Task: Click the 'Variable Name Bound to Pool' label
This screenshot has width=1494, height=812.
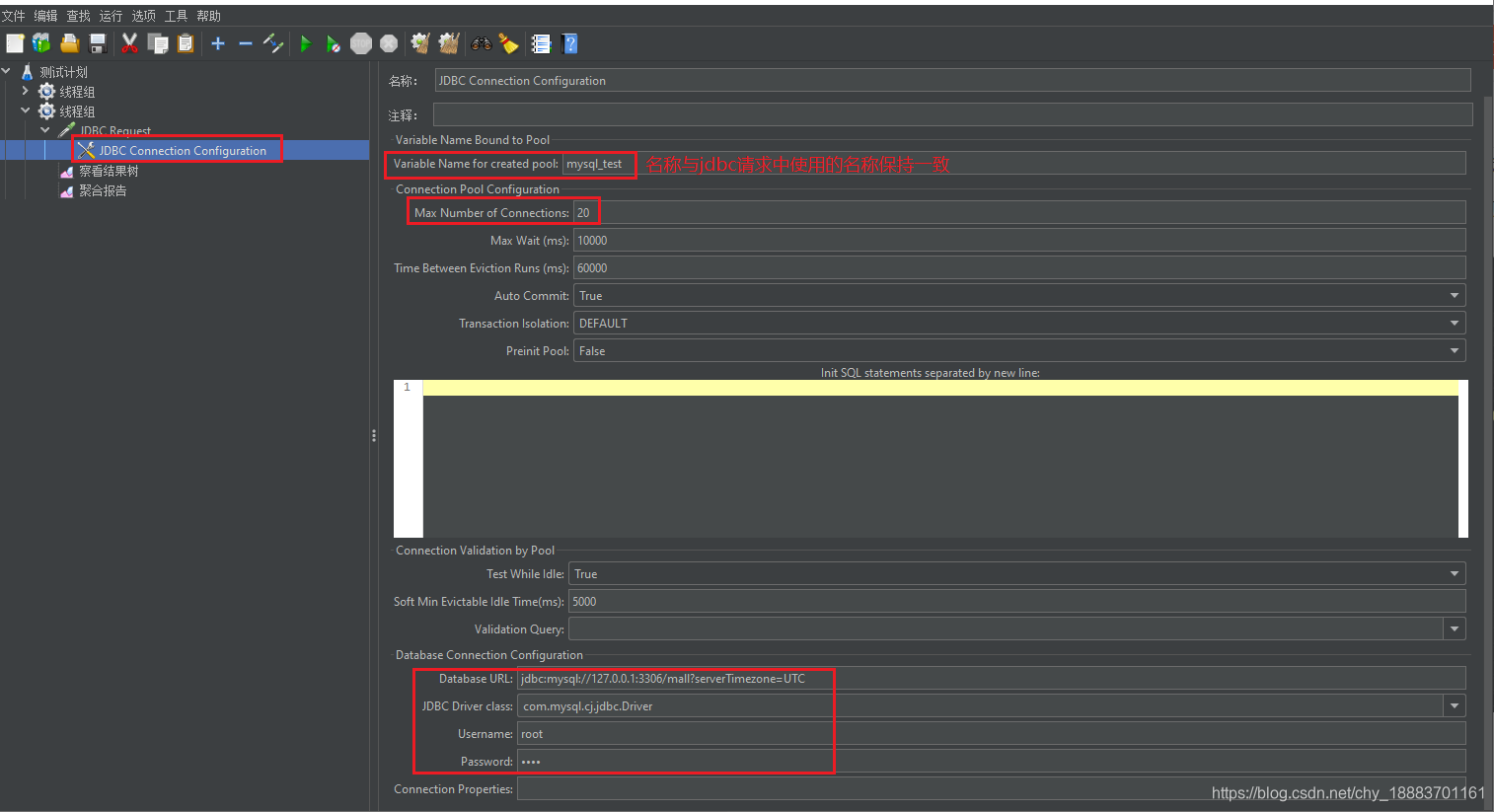Action: pyautogui.click(x=473, y=140)
